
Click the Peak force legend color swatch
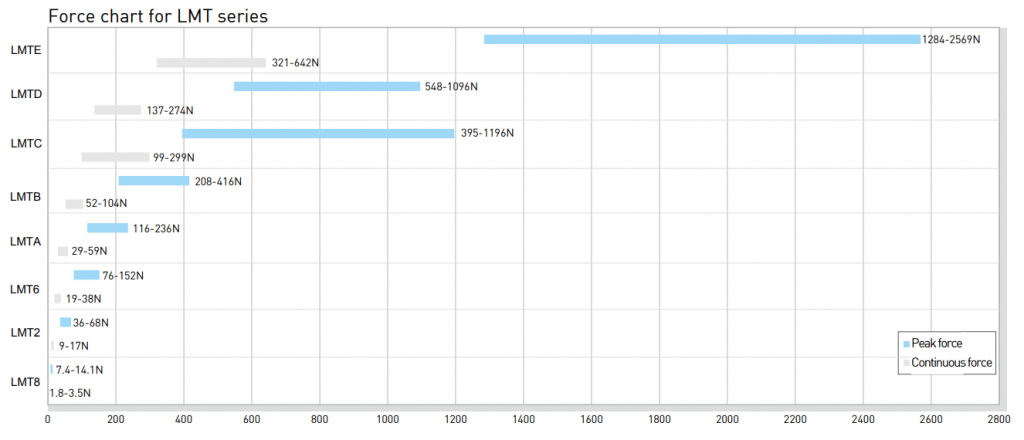point(906,344)
